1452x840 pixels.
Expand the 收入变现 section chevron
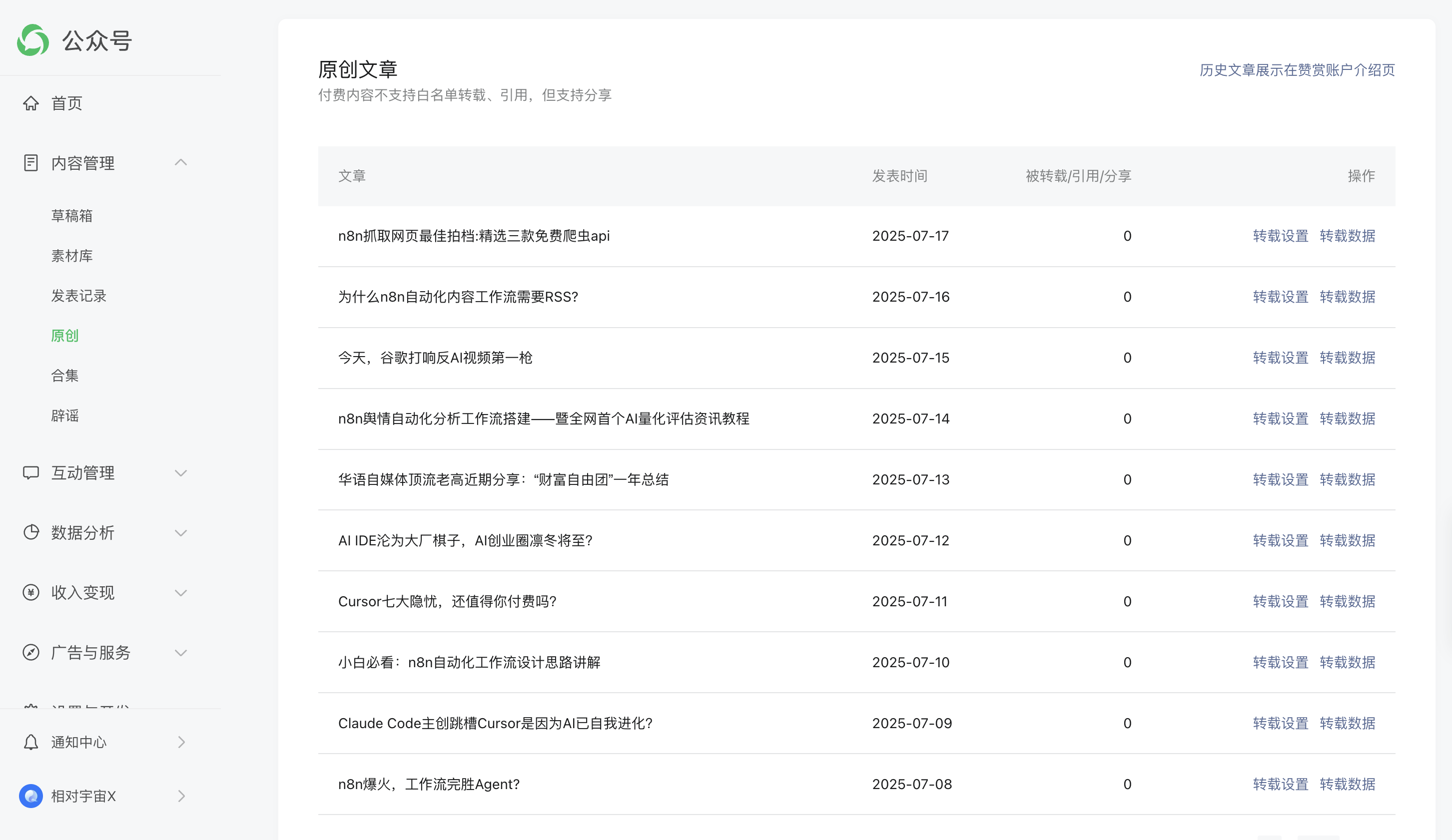pyautogui.click(x=181, y=592)
